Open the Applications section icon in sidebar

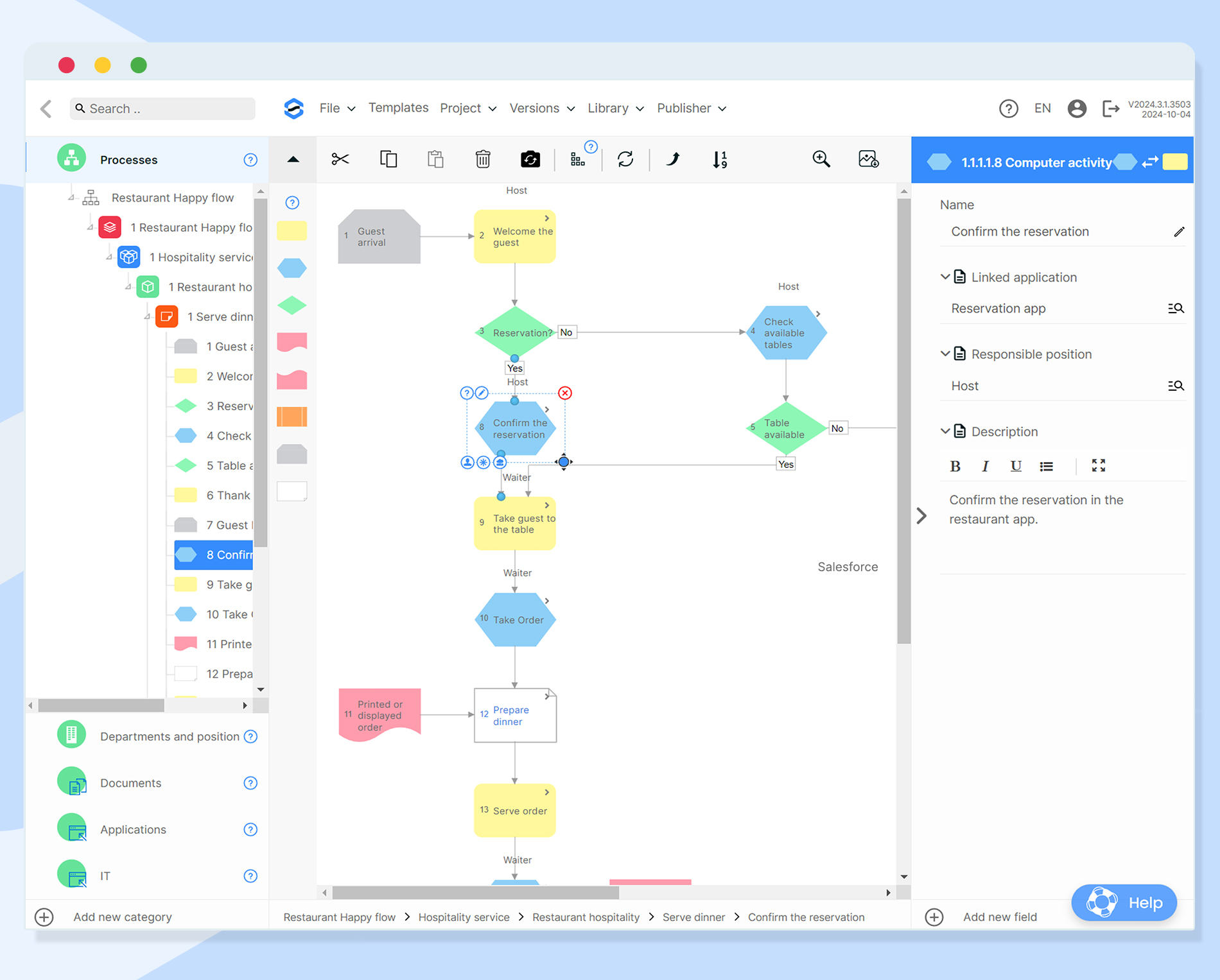pyautogui.click(x=72, y=829)
